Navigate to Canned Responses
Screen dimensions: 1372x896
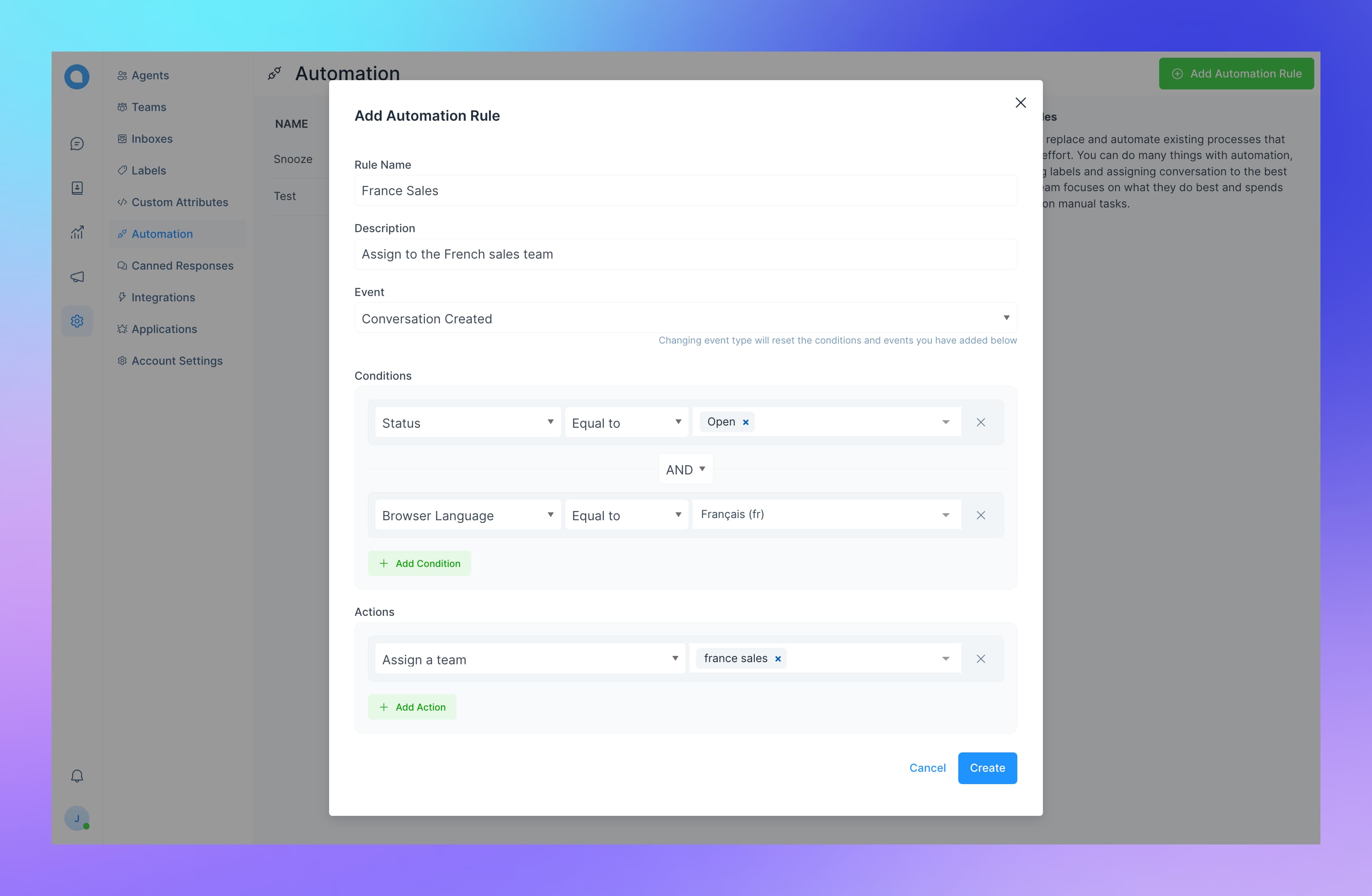pyautogui.click(x=182, y=265)
